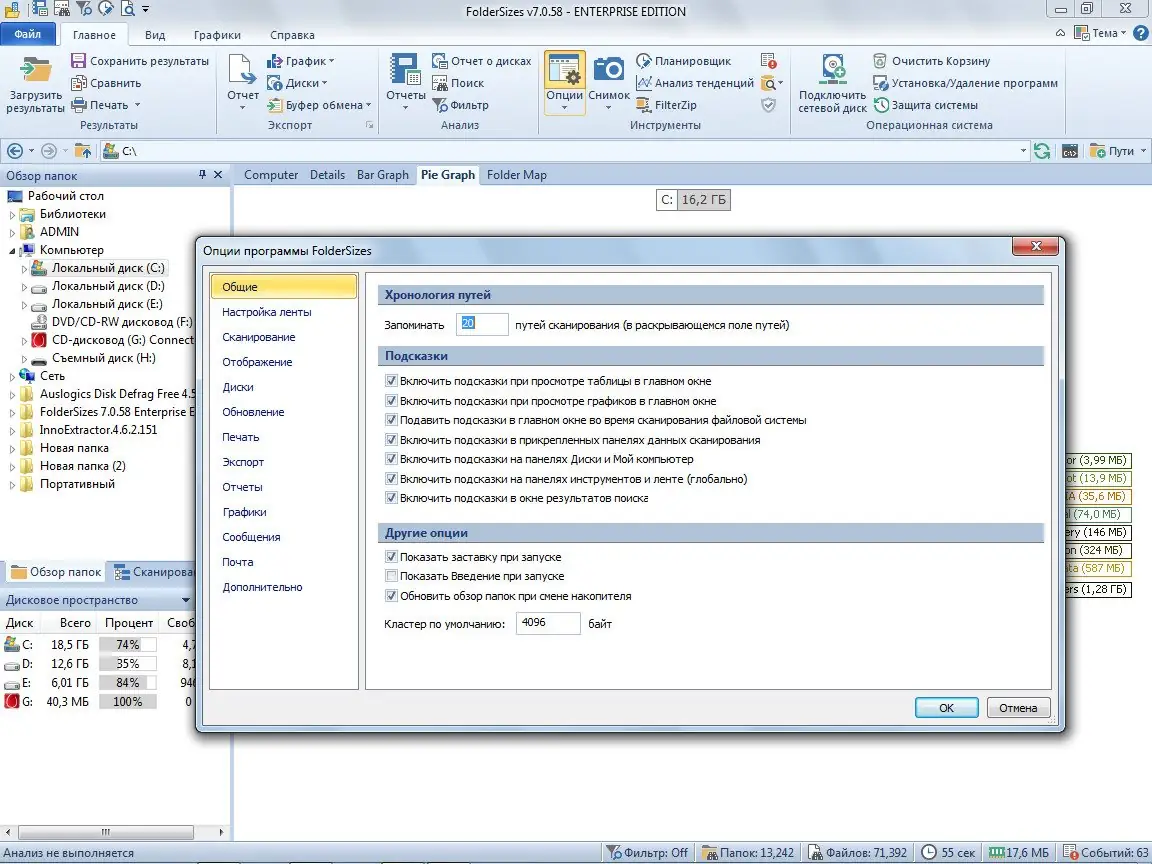The width and height of the screenshot is (1152, 864).
Task: Open the address path dropdown arrow
Action: (1023, 151)
